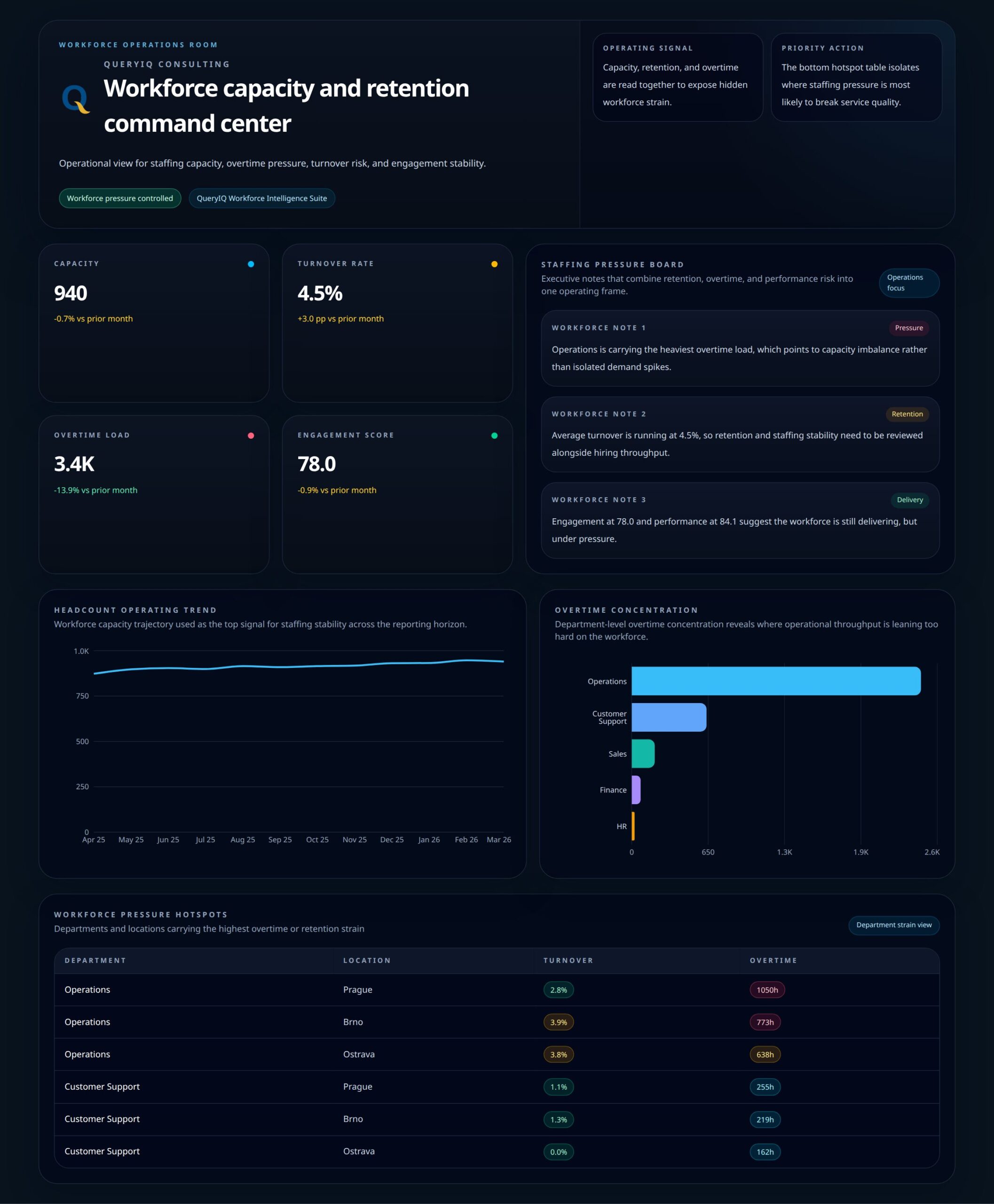
Task: Click the Mar 26 label on the headcount chart
Action: (x=498, y=840)
